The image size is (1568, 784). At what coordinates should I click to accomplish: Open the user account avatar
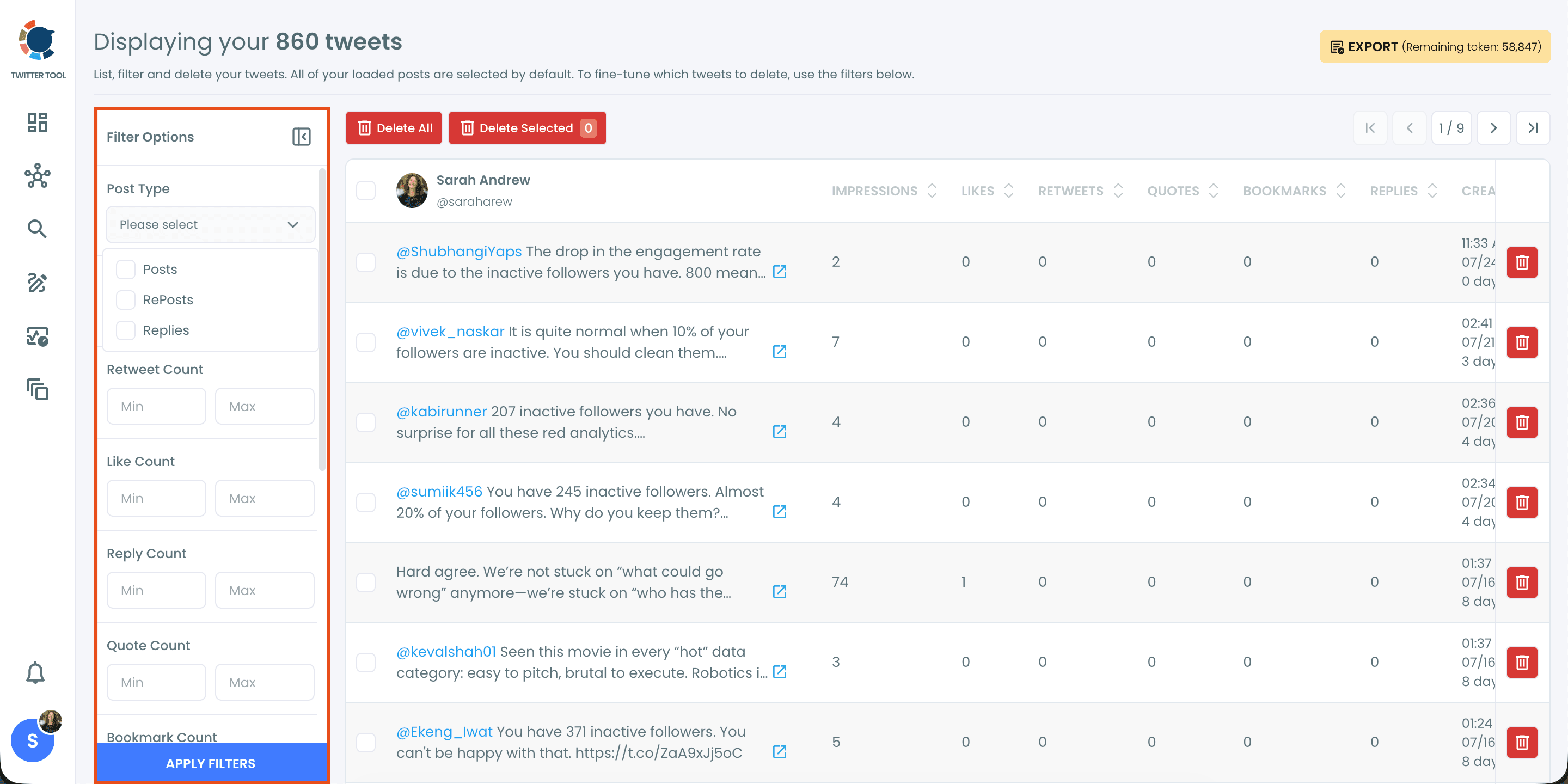33,739
